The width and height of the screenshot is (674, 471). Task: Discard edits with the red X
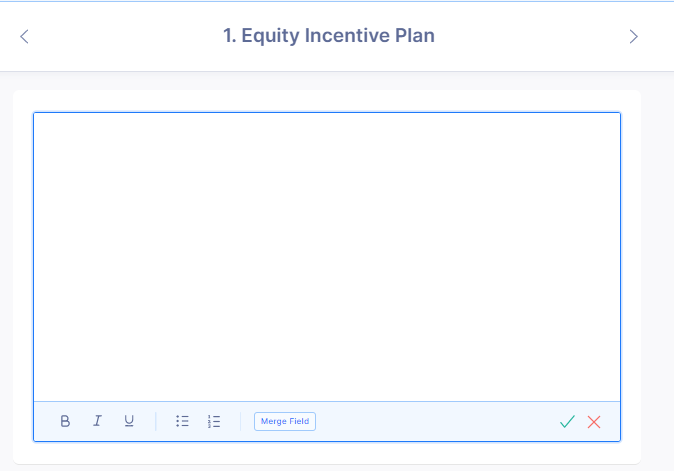(594, 422)
